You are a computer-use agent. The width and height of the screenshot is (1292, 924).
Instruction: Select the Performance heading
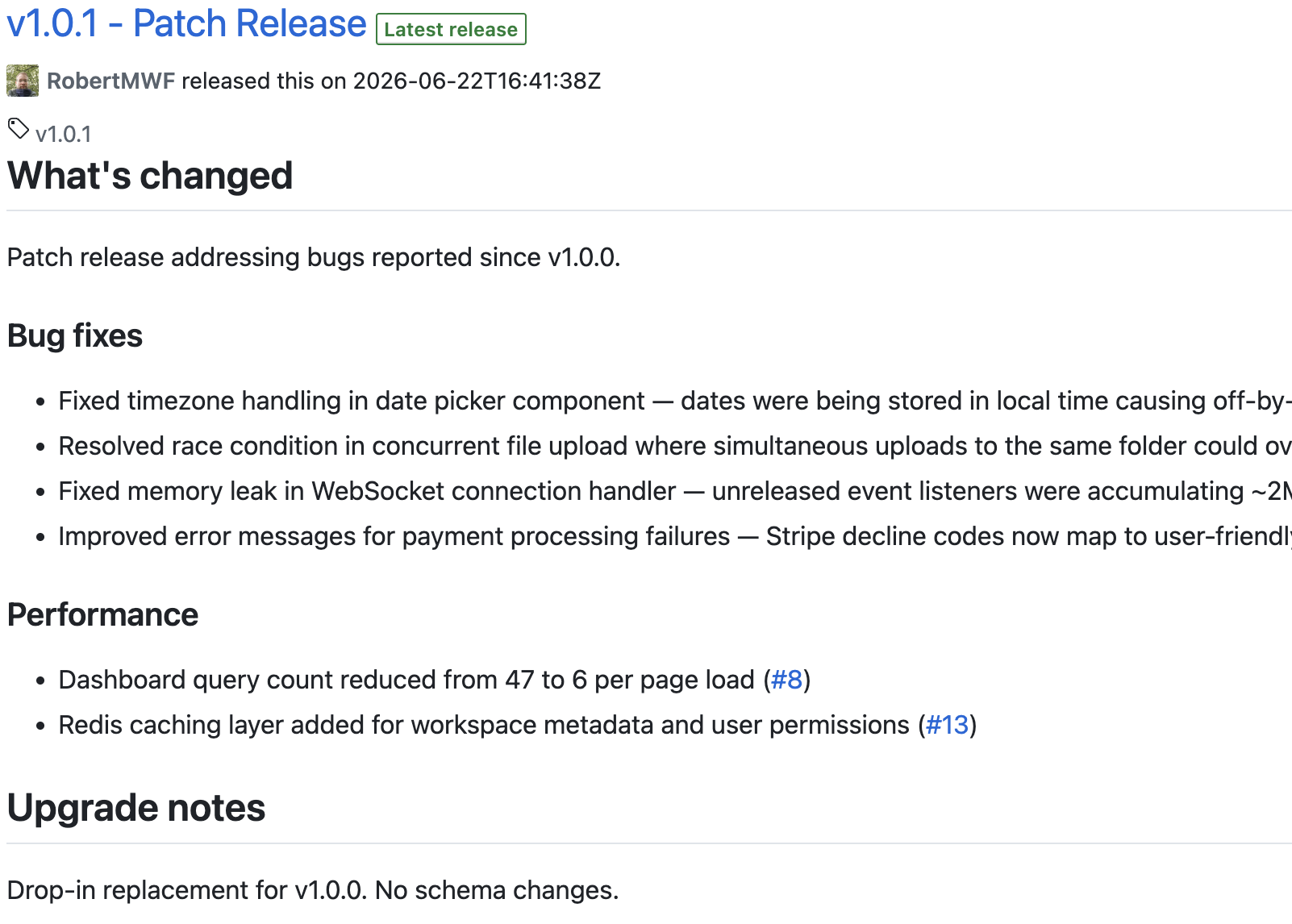102,614
